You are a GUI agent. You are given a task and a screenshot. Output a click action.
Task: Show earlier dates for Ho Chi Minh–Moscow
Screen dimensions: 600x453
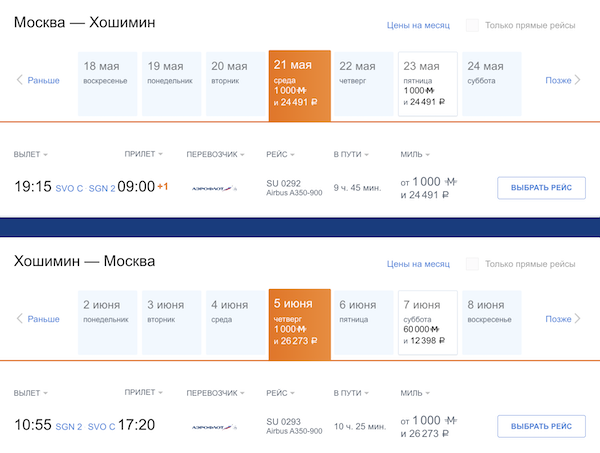coord(38,319)
